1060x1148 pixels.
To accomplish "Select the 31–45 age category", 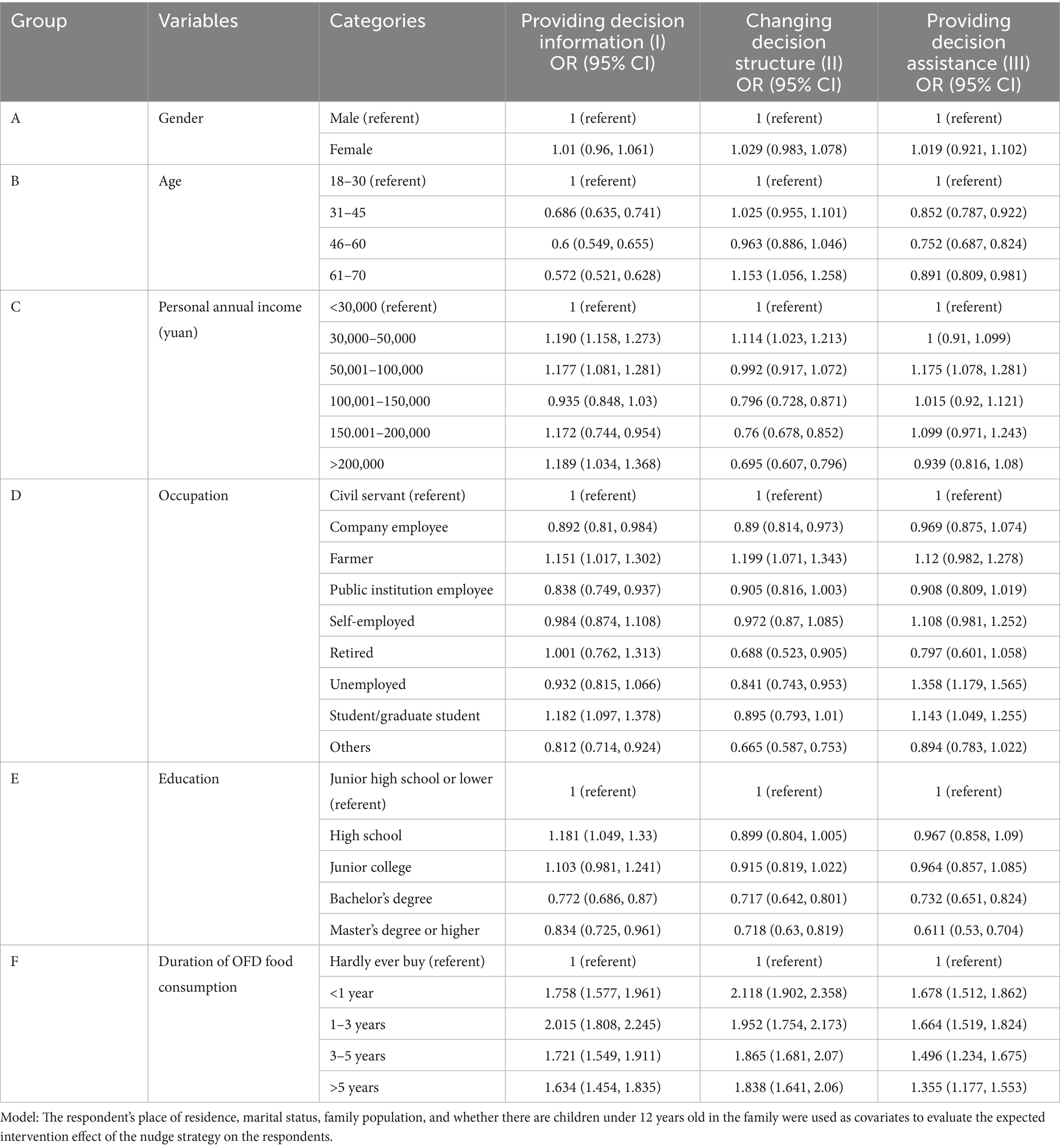I will click(x=348, y=213).
